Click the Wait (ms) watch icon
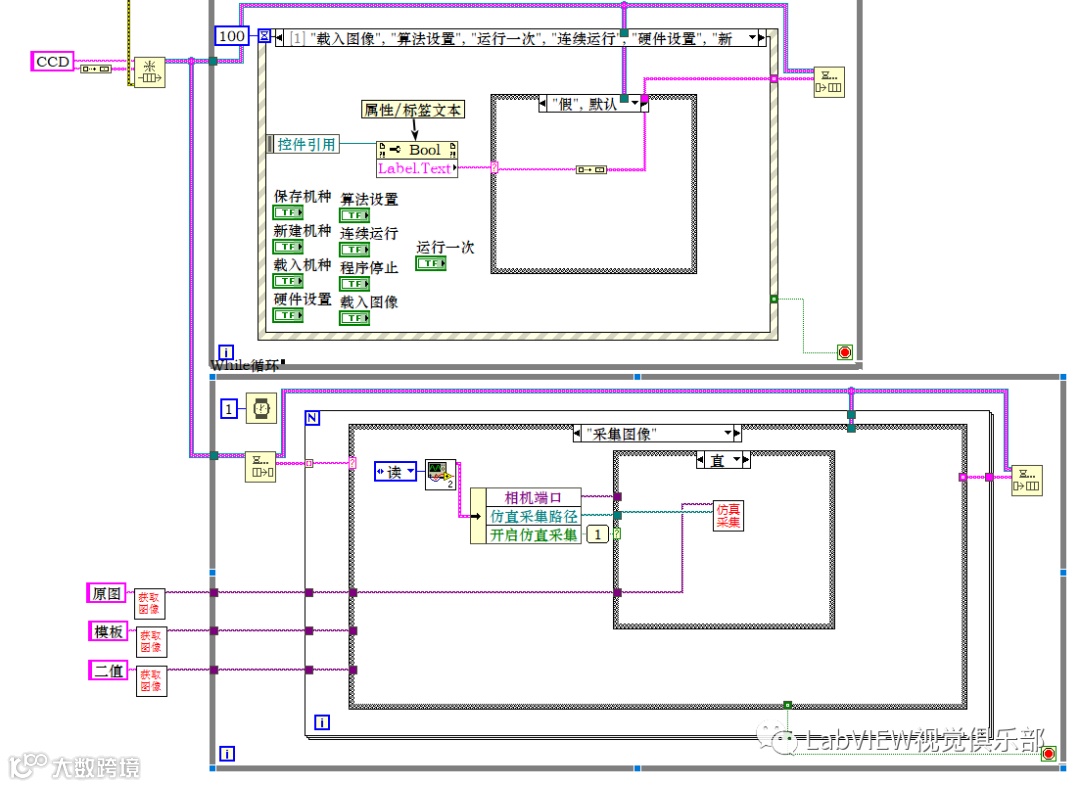This screenshot has height=787, width=1080. [261, 409]
